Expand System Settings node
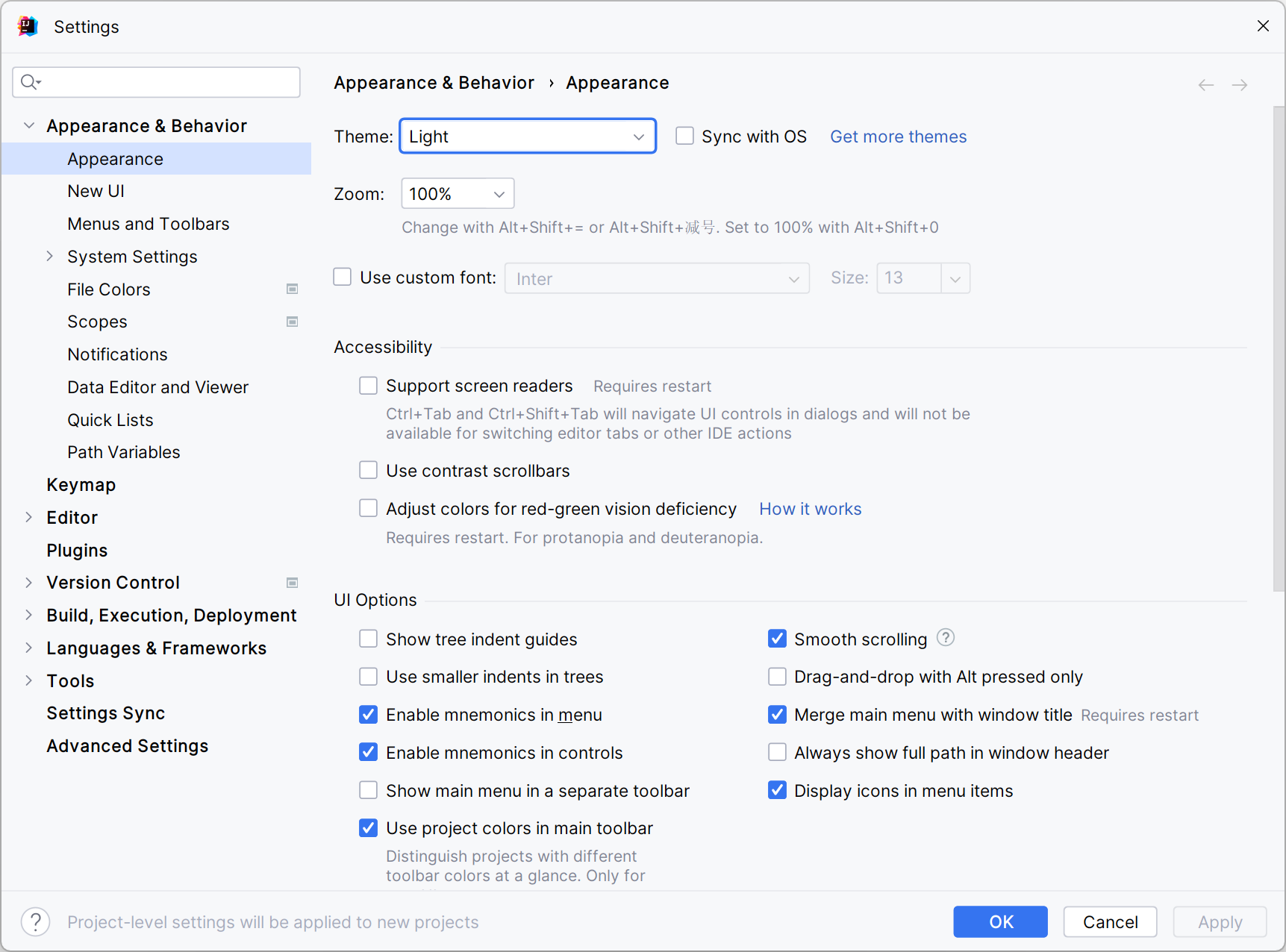Screen dimensions: 1286x952 [x=50, y=256]
